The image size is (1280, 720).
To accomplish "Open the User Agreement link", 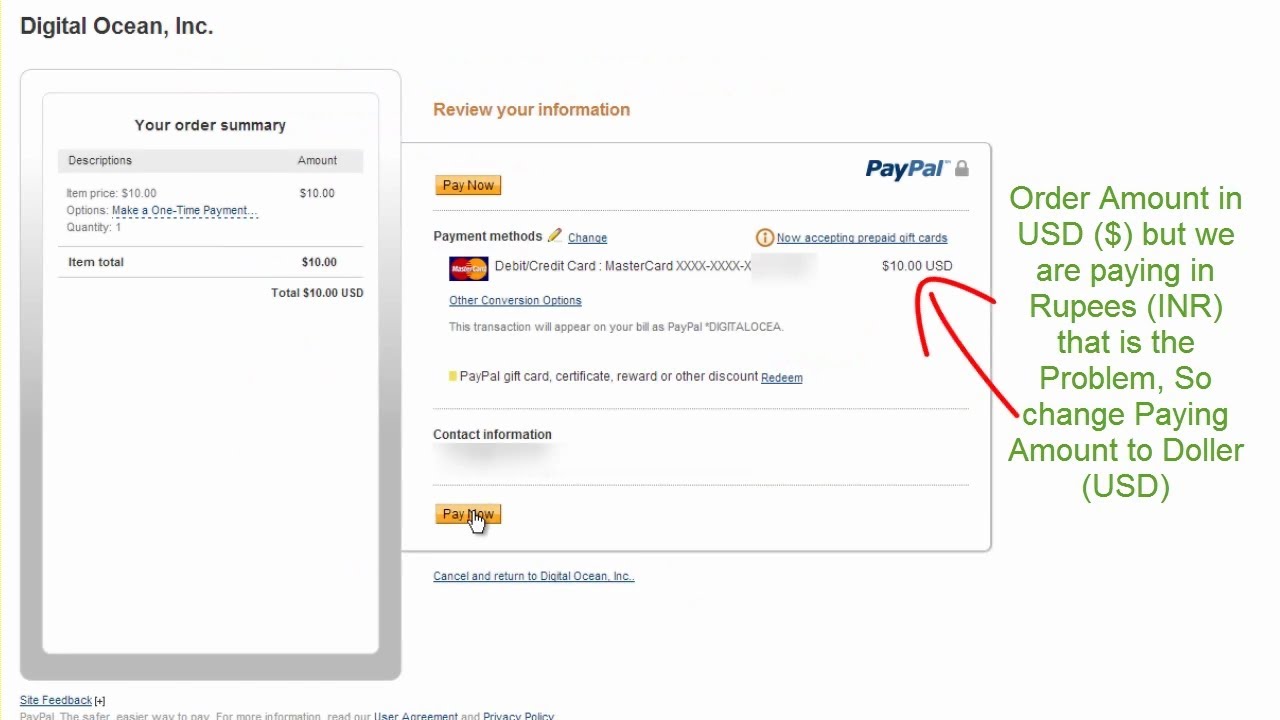I will click(x=416, y=716).
